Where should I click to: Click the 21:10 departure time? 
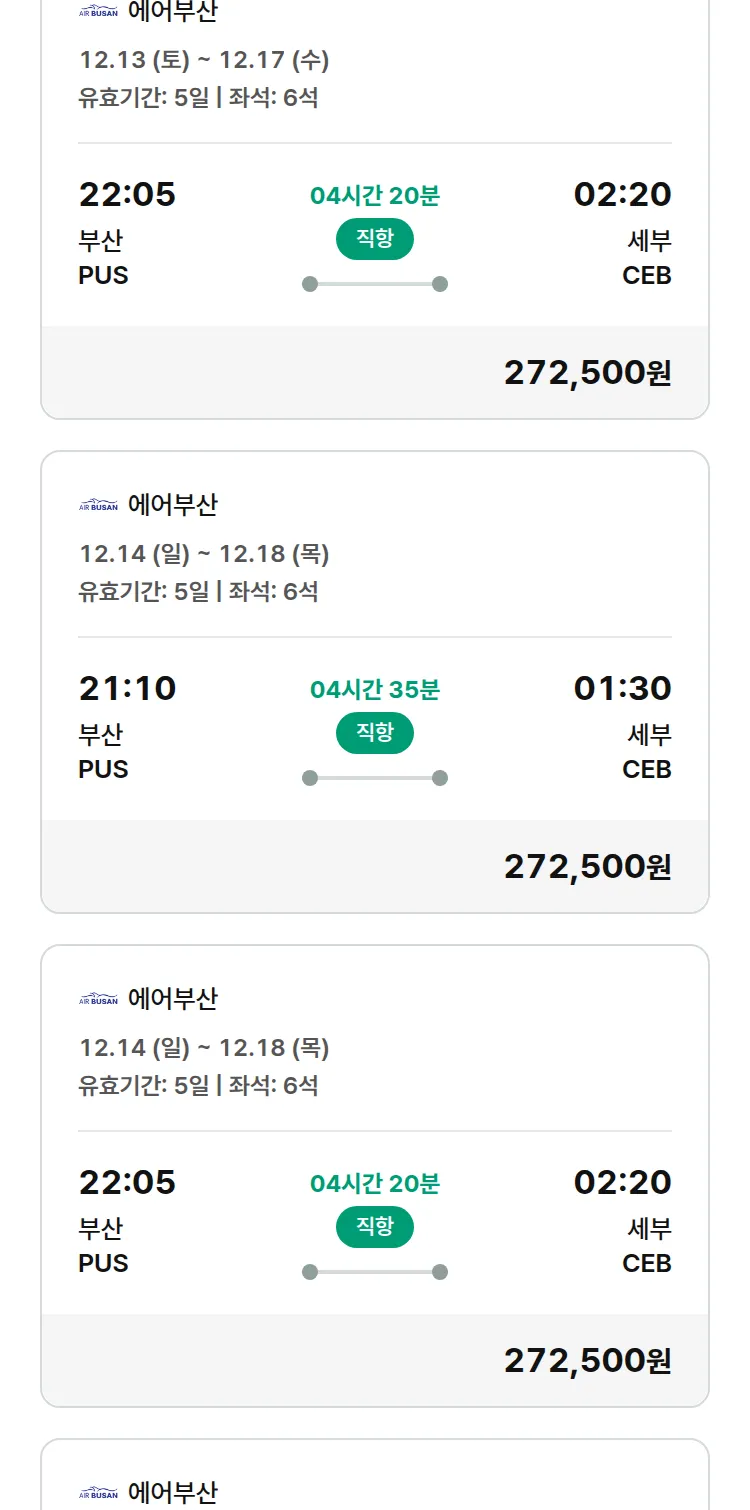point(127,688)
